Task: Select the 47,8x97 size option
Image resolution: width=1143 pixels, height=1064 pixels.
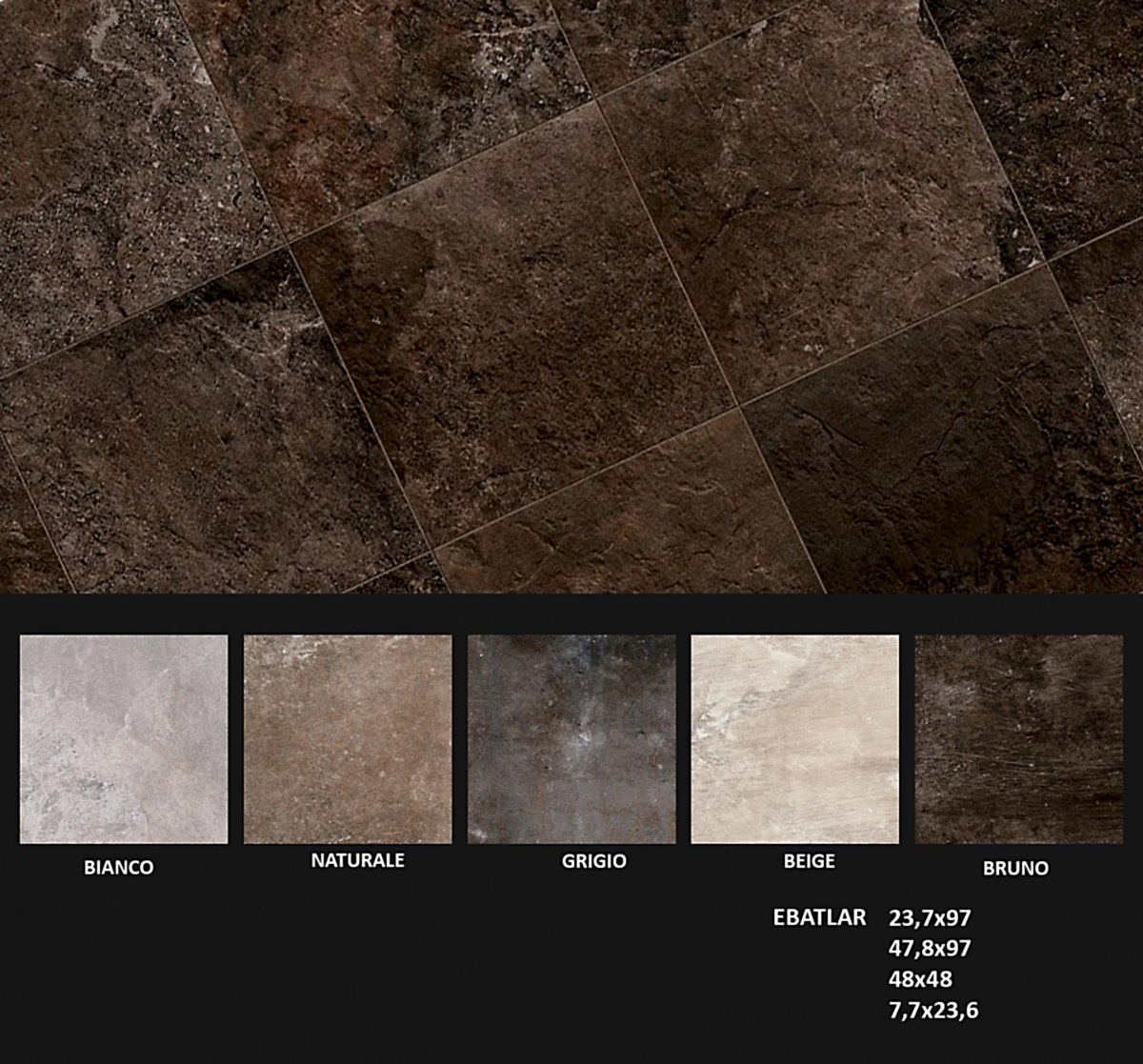Action: pyautogui.click(x=929, y=949)
